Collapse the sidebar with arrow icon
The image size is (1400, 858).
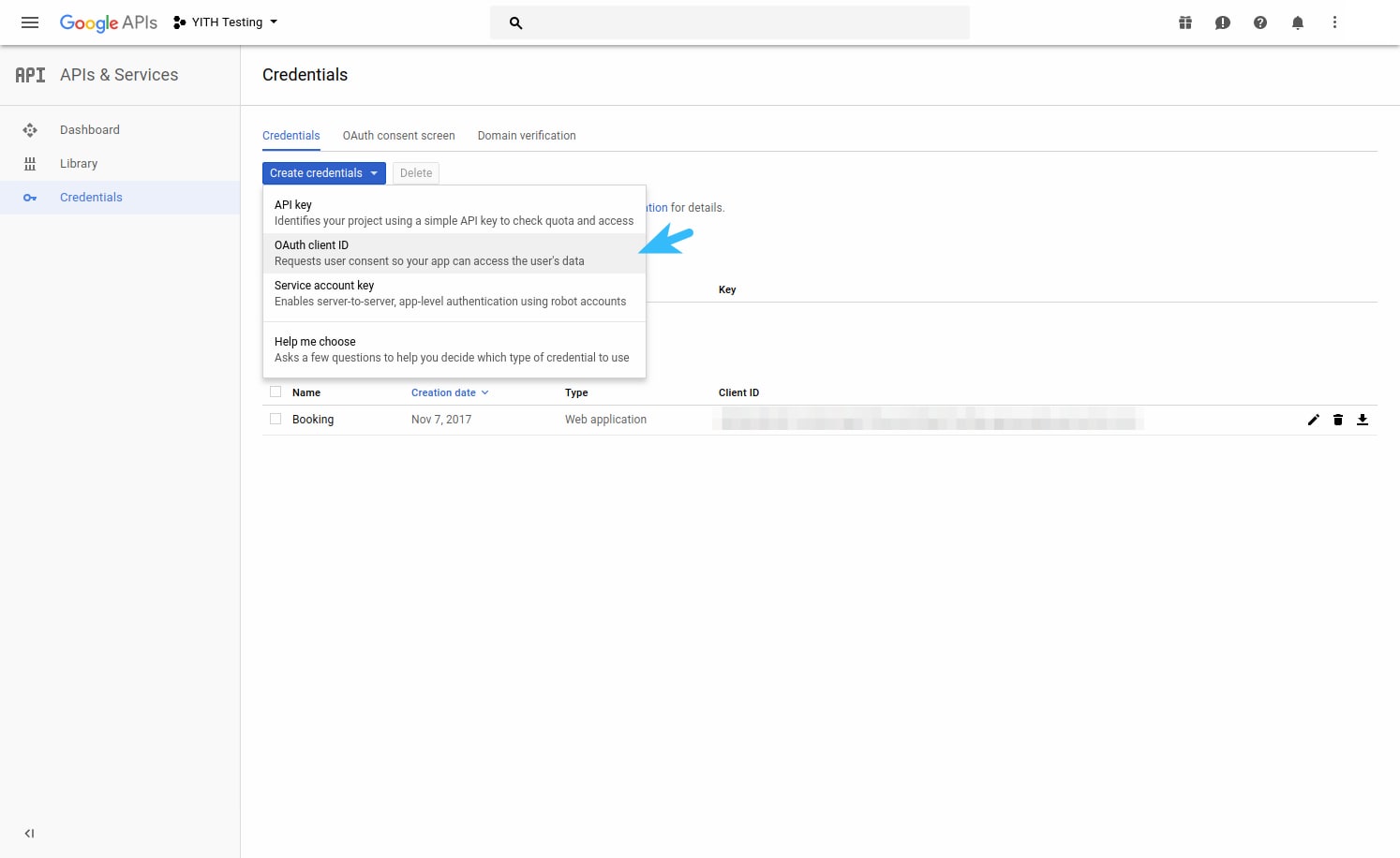[30, 834]
